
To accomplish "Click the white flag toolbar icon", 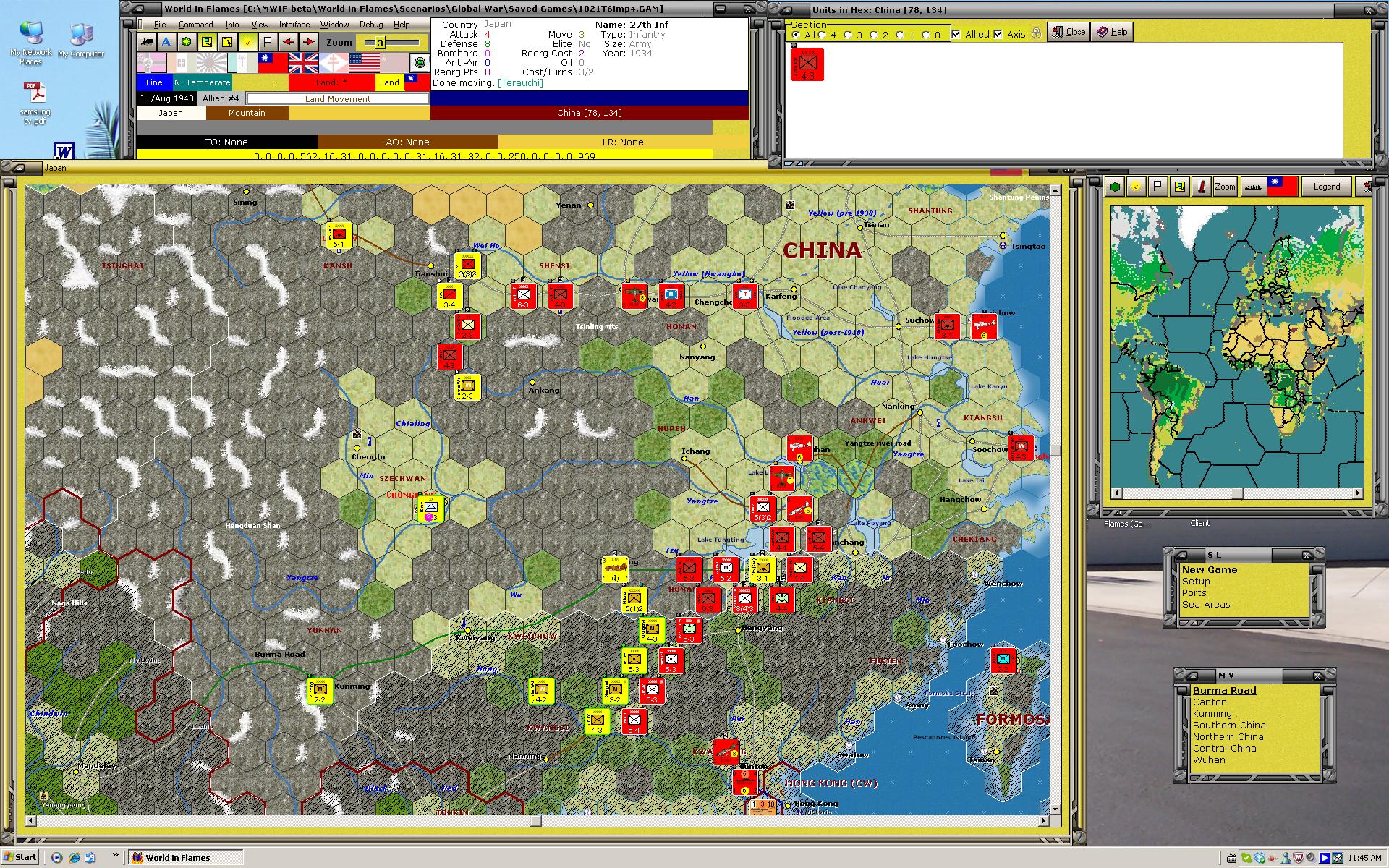I will click(x=268, y=42).
